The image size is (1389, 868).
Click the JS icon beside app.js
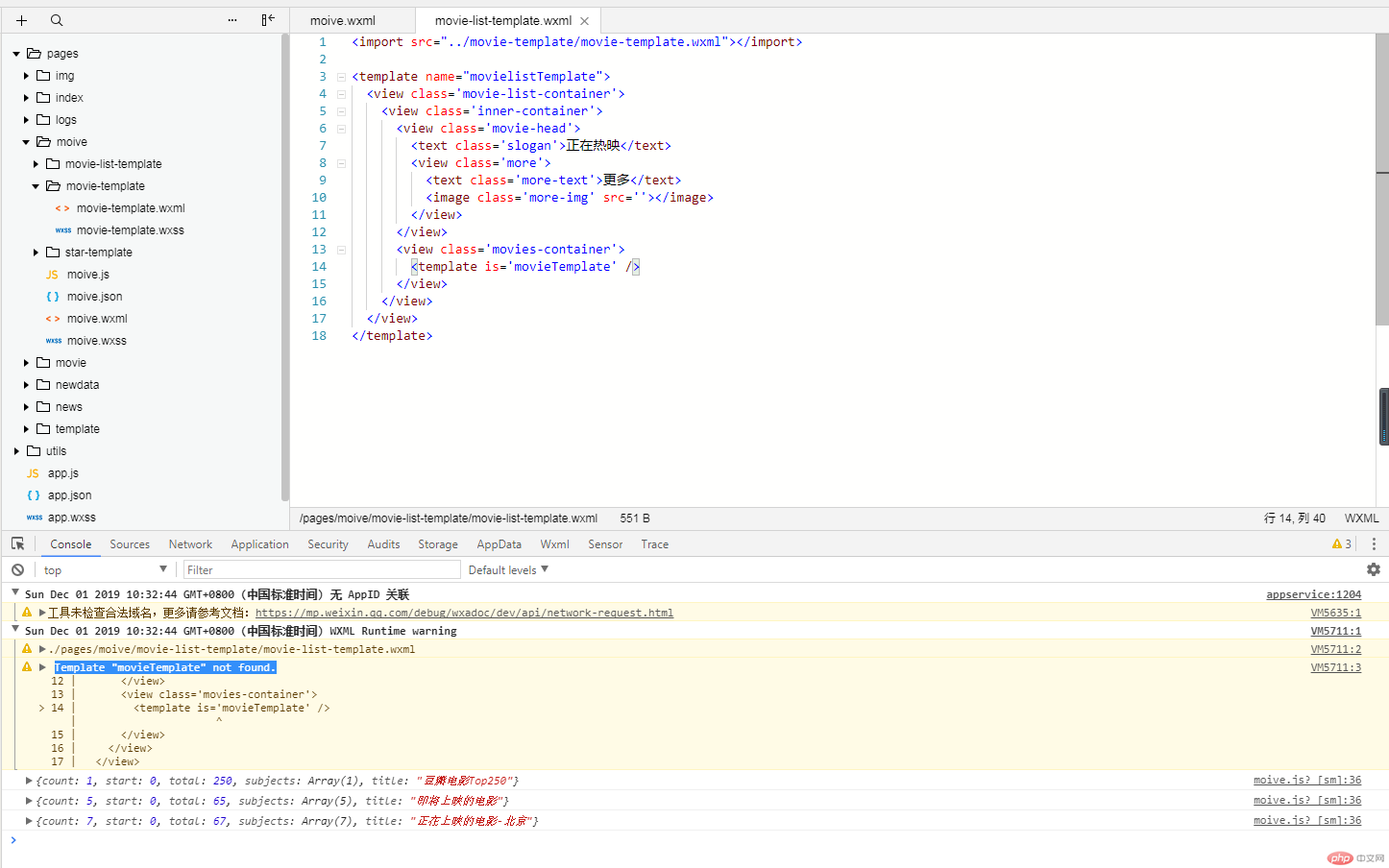33,473
